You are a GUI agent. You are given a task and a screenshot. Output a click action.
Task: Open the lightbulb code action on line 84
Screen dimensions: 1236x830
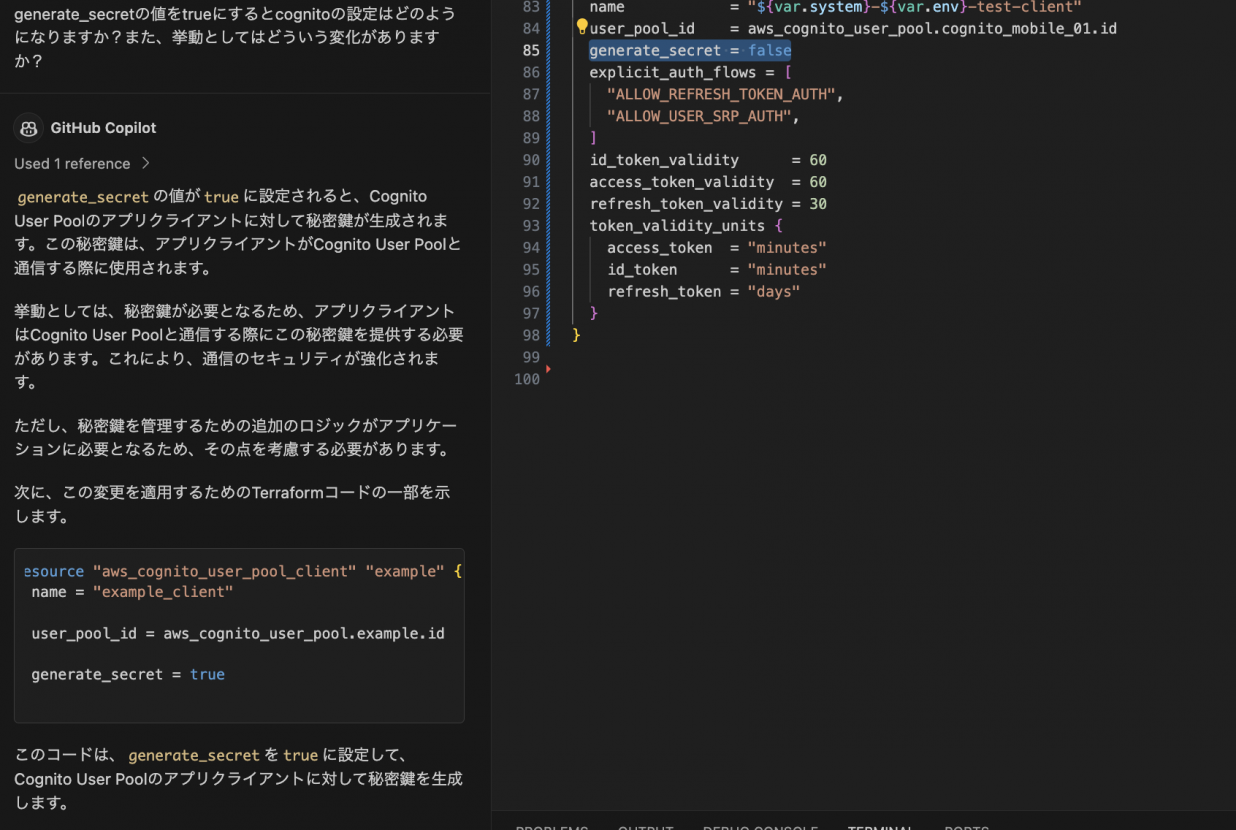[x=582, y=25]
